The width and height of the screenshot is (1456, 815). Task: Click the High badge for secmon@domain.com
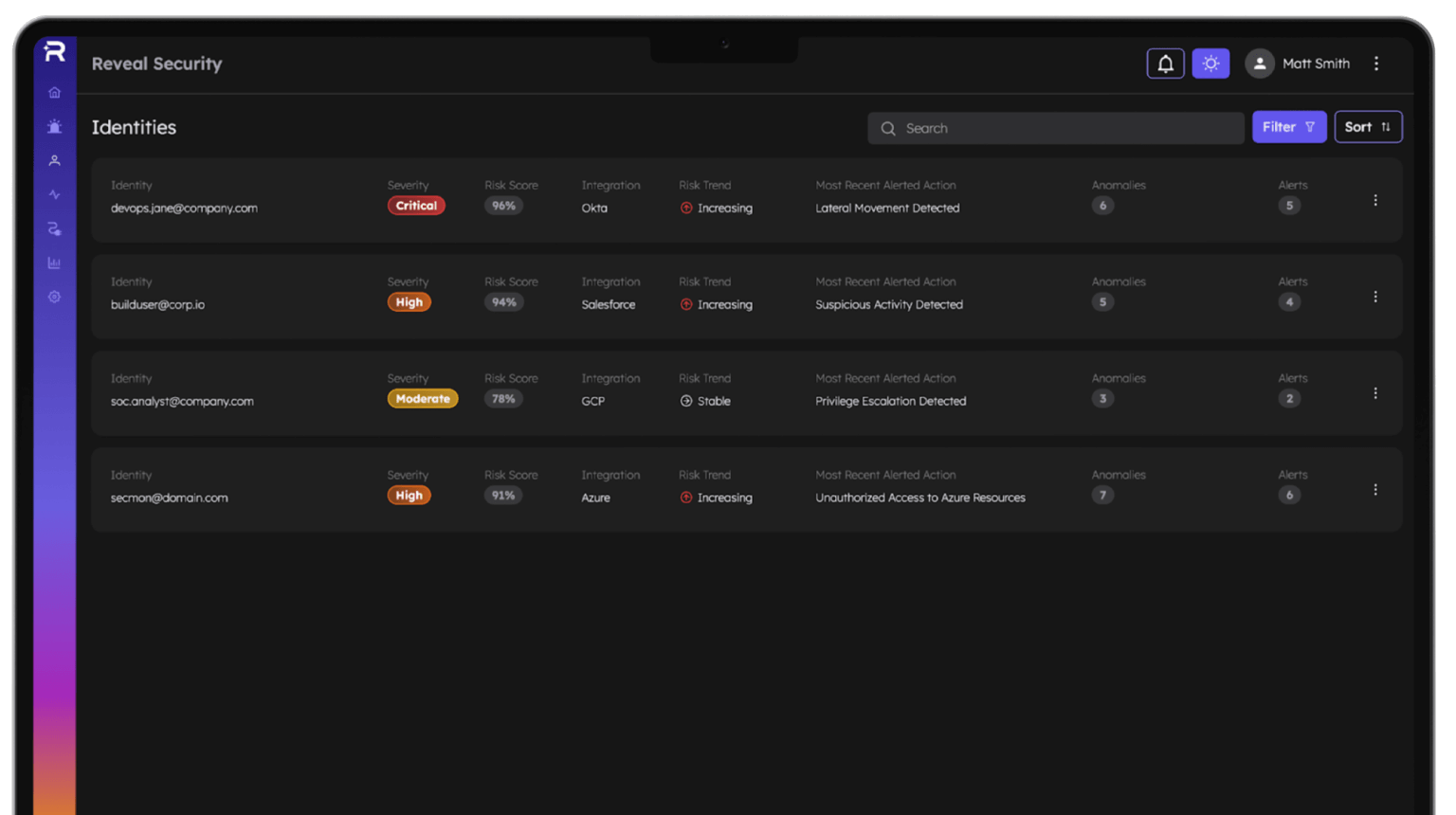pos(409,496)
